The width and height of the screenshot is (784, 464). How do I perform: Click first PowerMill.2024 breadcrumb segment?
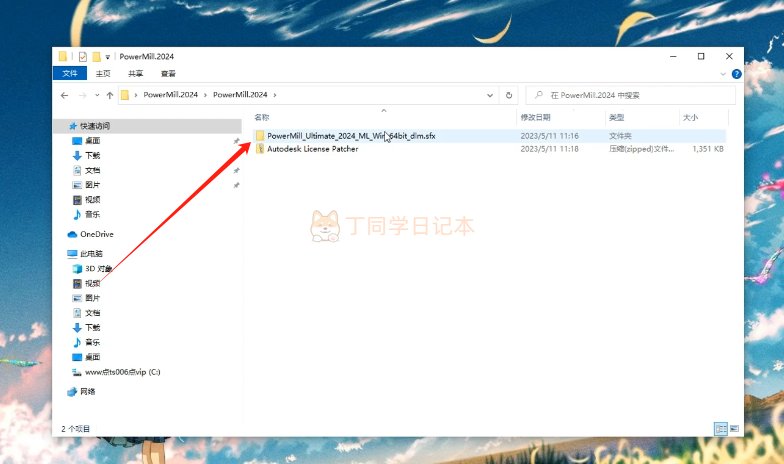(x=170, y=94)
